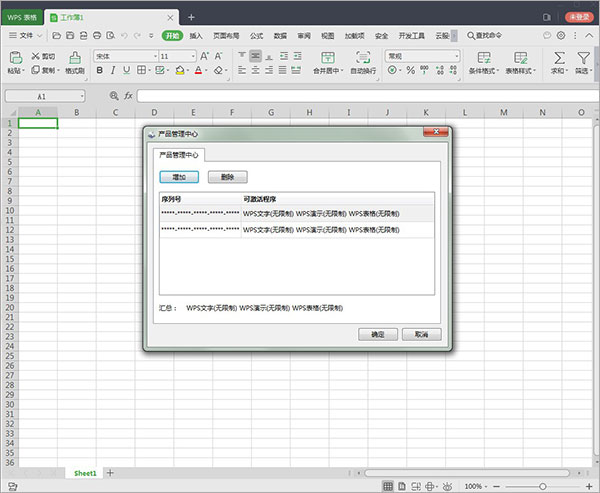Screen dimensions: 600x493
Task: Click the Cut scissors icon
Action: click(x=36, y=56)
